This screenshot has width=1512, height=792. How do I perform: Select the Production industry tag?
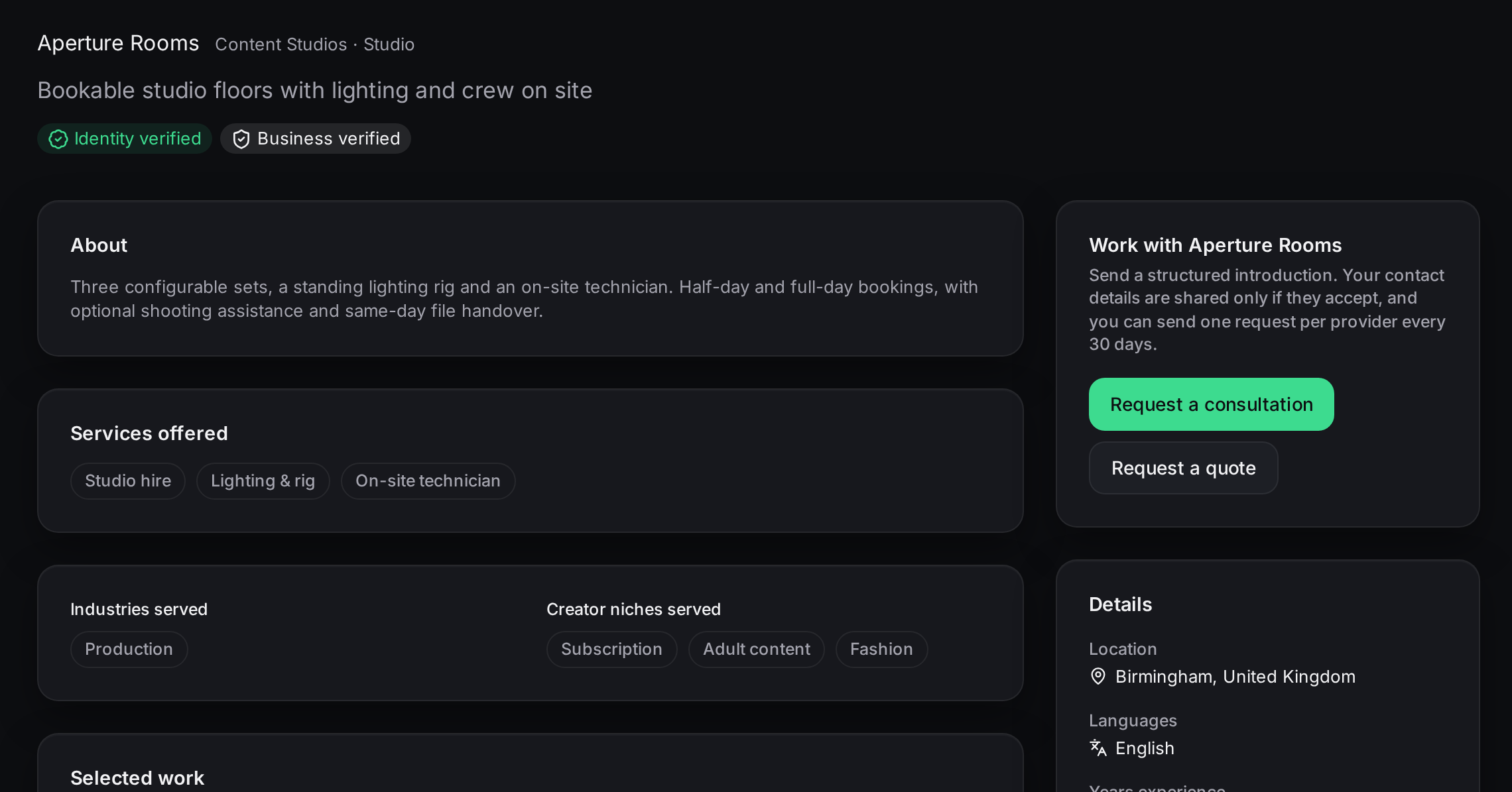[129, 650]
